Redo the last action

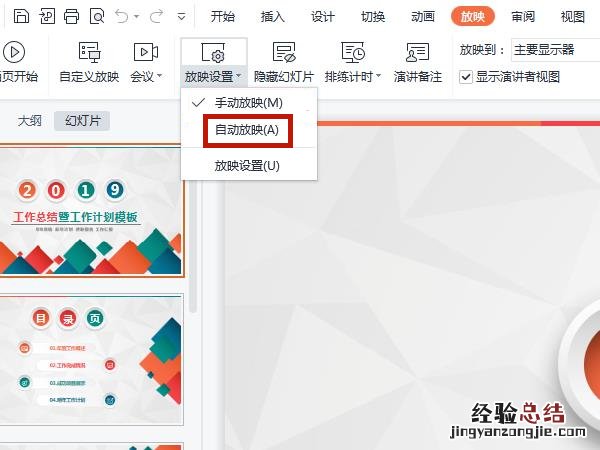point(157,16)
